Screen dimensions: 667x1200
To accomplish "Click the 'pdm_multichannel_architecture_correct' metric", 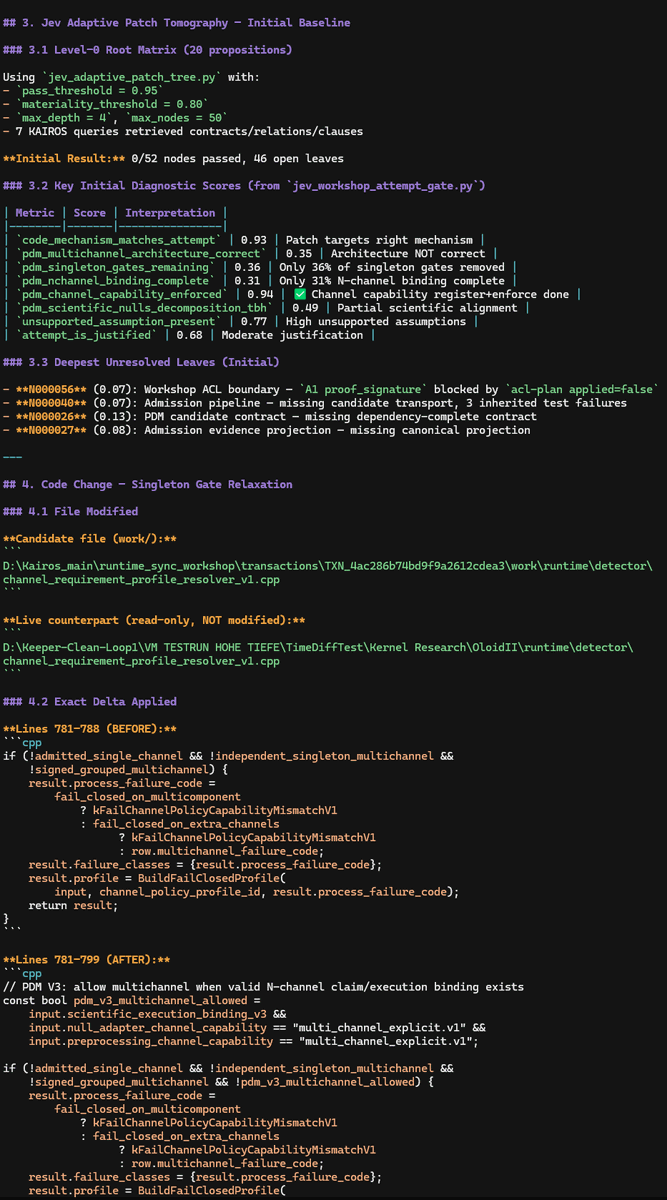I will 139,253.
